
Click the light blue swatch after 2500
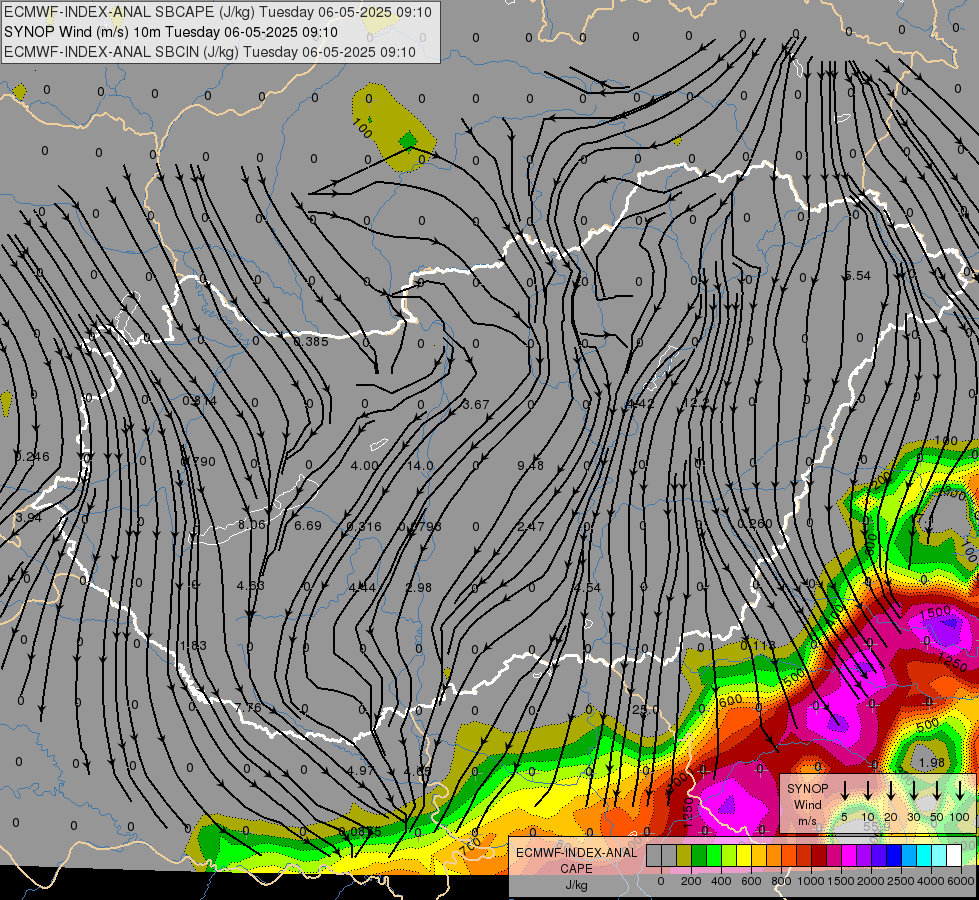click(908, 855)
